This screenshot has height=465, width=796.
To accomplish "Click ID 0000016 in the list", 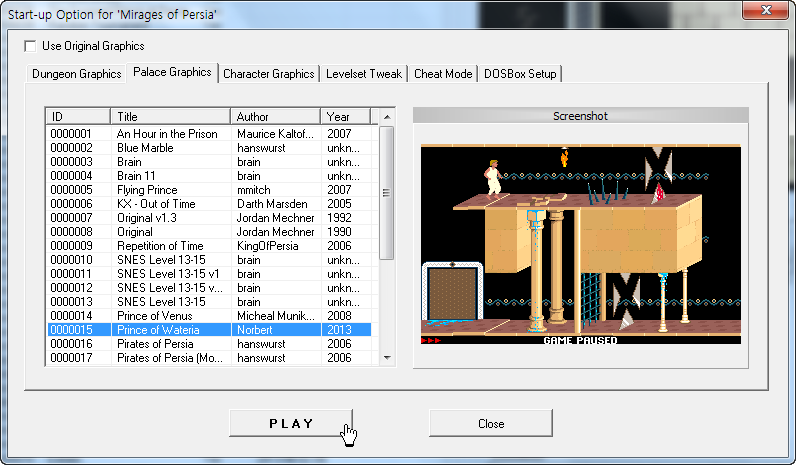I will 72,344.
